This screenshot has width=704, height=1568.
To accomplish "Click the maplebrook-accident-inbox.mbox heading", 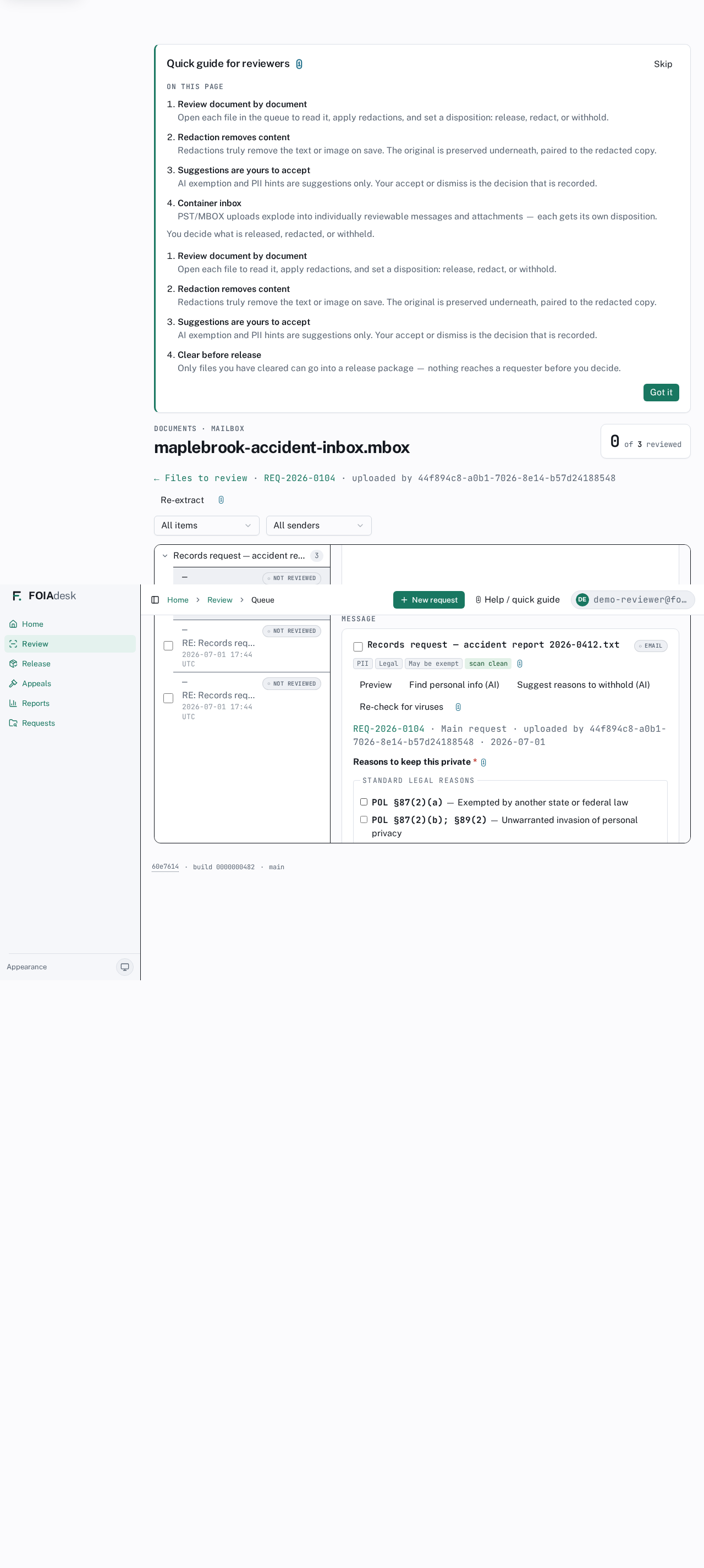I will 282,448.
